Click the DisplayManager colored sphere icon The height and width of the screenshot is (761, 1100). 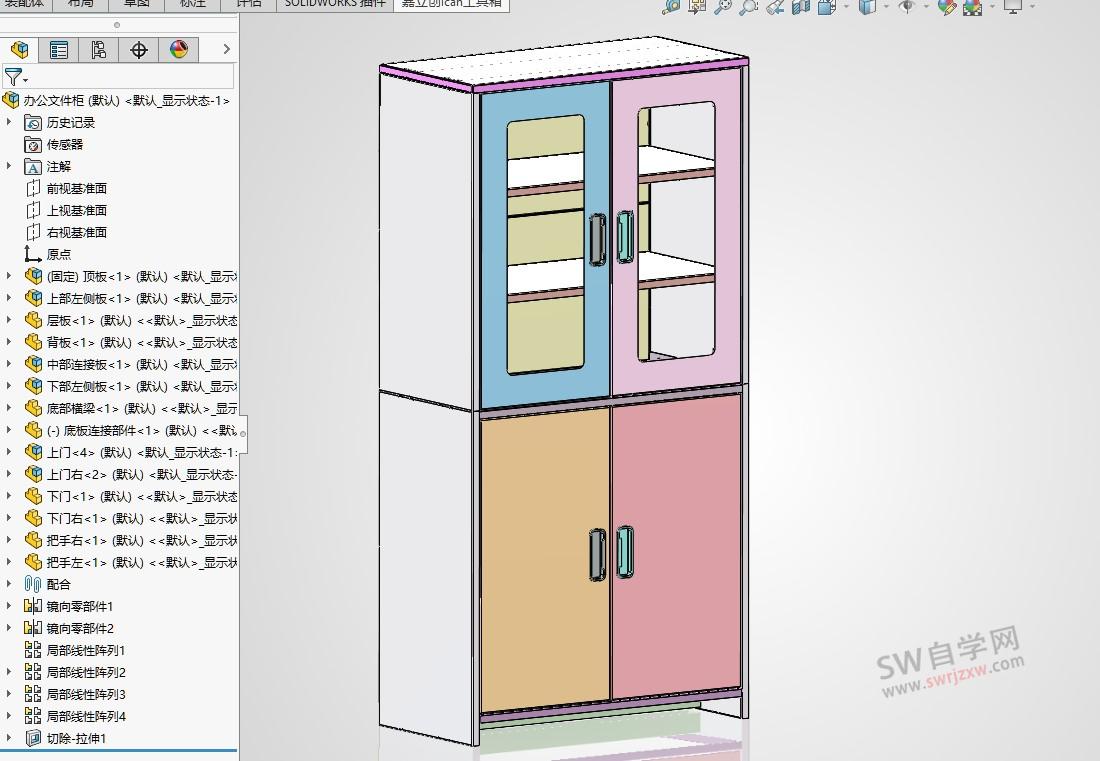pos(178,49)
